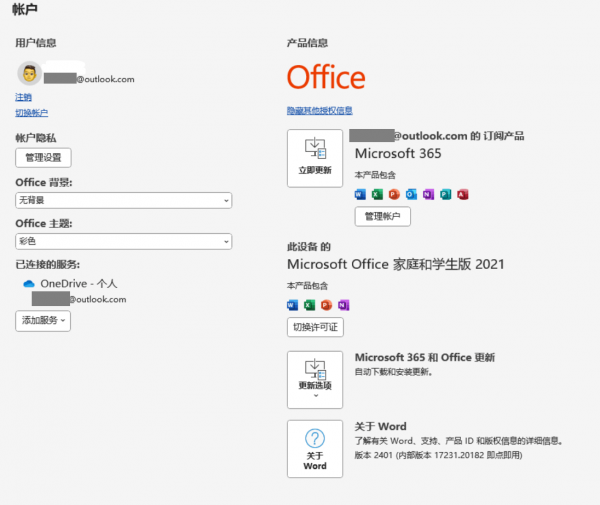Click the 已连接的服务 heading
This screenshot has height=505, width=600.
pyautogui.click(x=47, y=264)
